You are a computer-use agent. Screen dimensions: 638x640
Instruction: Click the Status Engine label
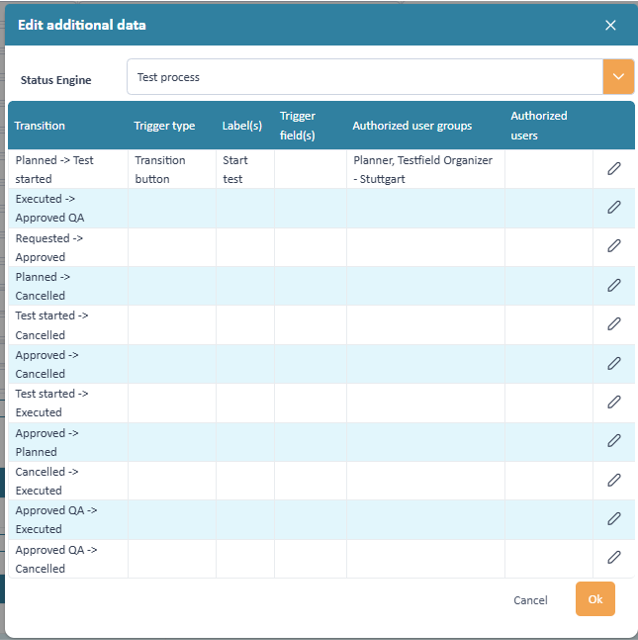[x=56, y=80]
